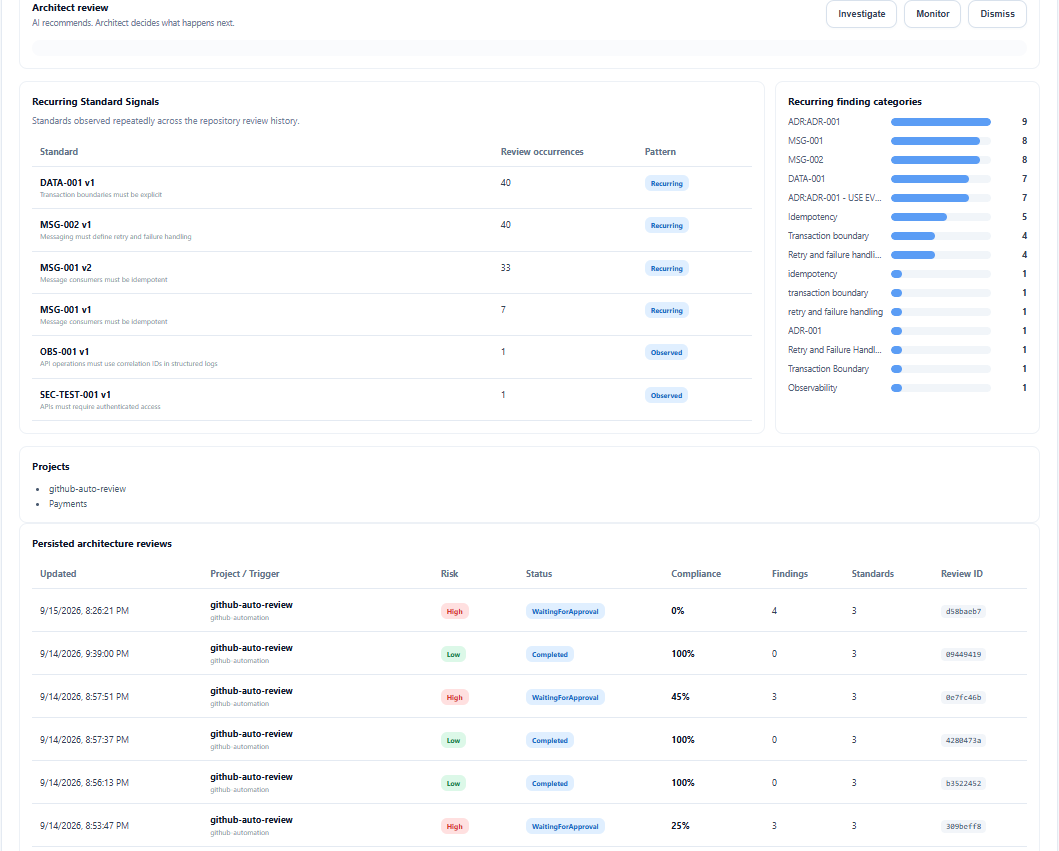Click the Project / Trigger column header
The width and height of the screenshot is (1059, 851).
pyautogui.click(x=244, y=573)
